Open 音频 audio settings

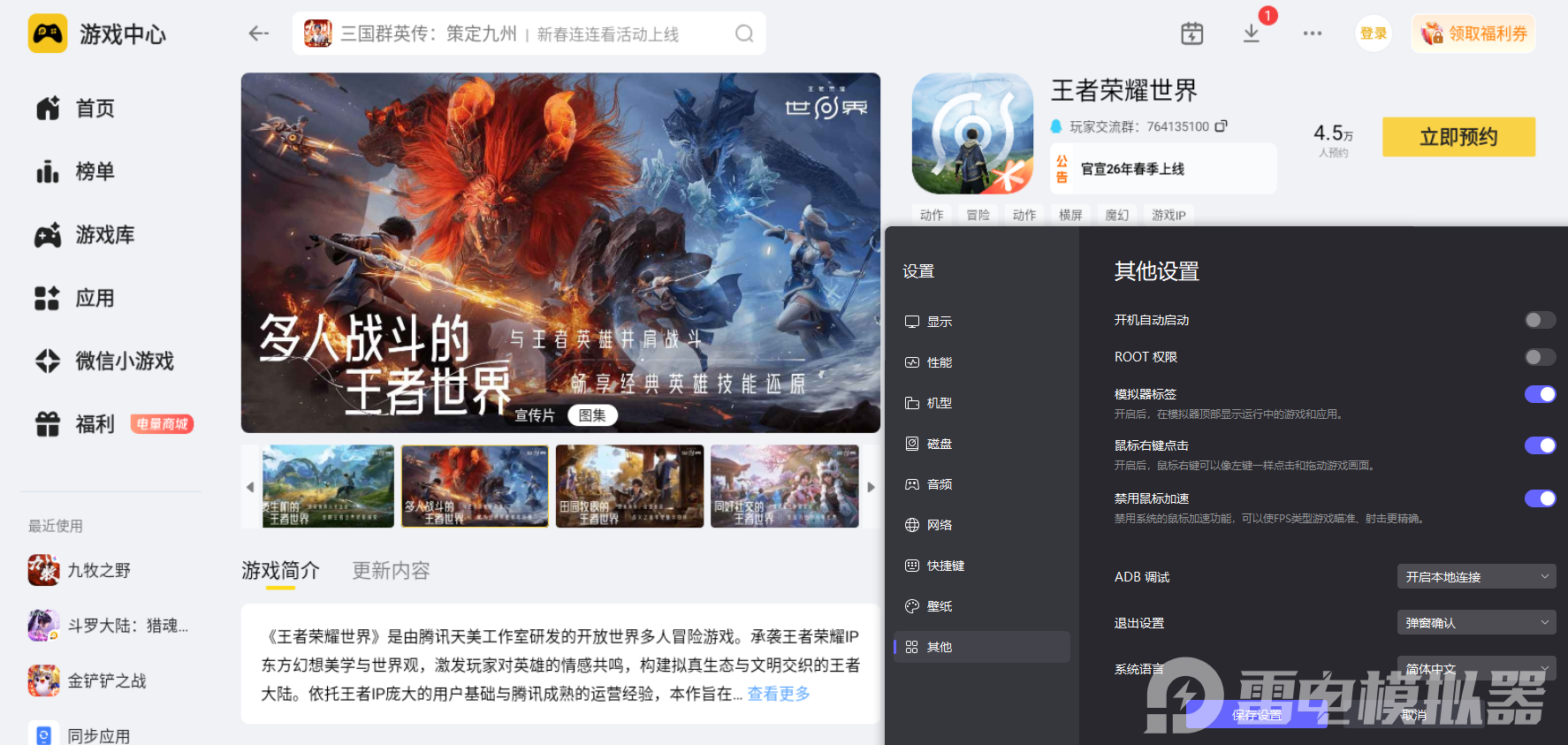tap(982, 484)
